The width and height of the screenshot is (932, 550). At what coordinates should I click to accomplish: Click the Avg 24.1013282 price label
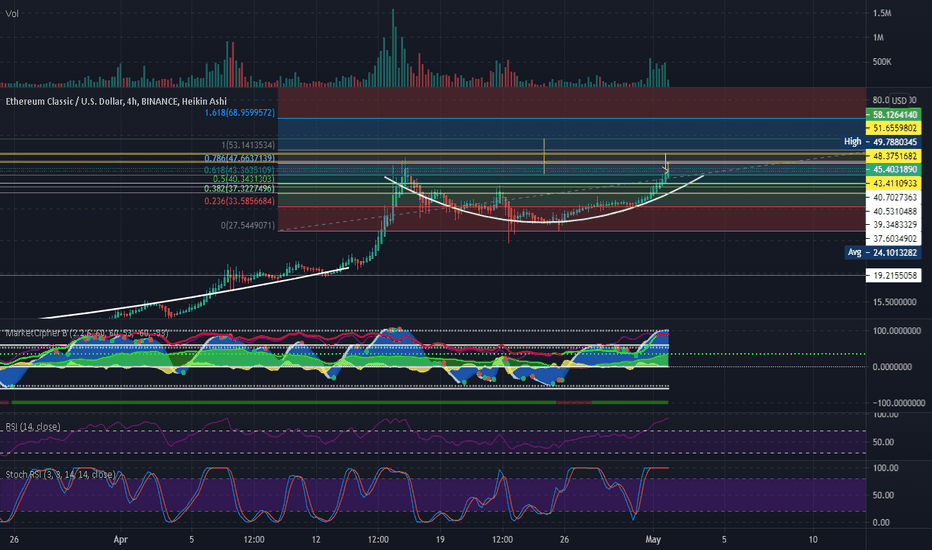pos(882,252)
